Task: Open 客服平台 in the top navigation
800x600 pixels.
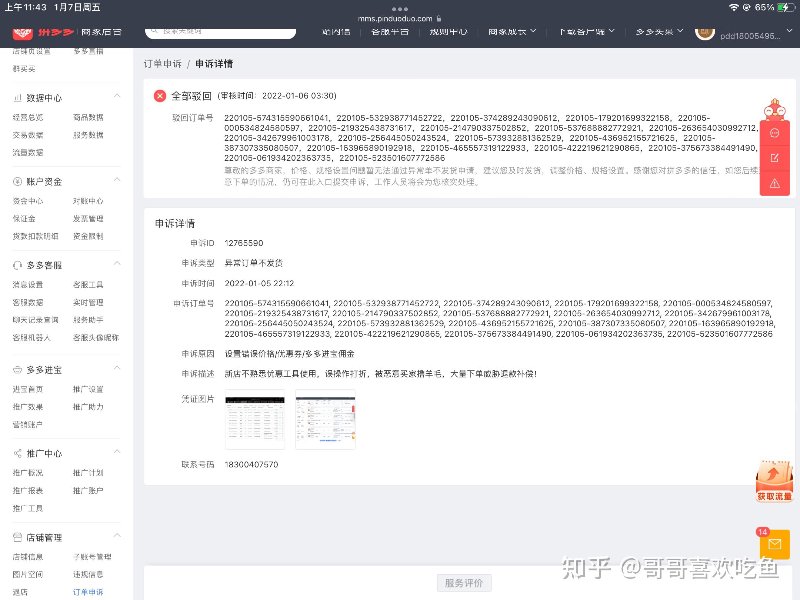Action: coord(390,32)
